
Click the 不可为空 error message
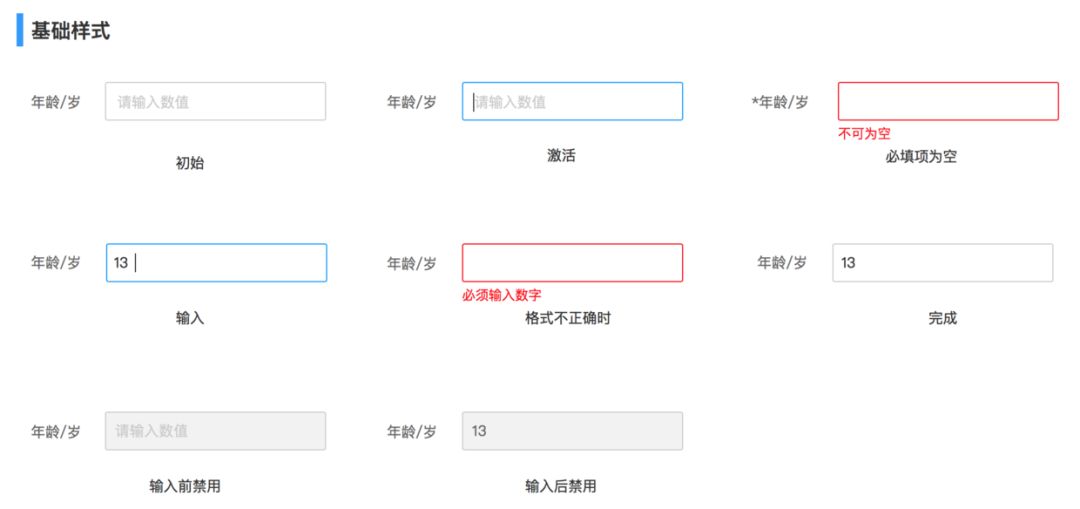864,134
